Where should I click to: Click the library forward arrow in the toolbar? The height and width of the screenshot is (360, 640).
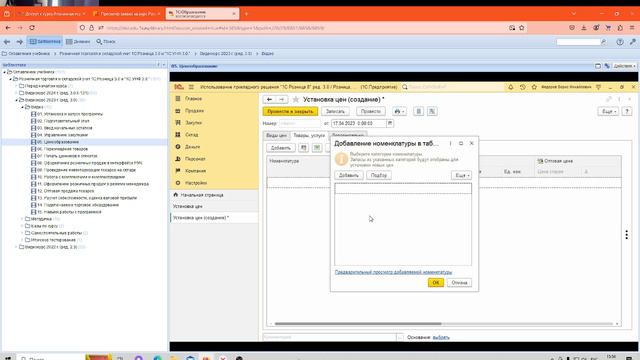[x=19, y=42]
